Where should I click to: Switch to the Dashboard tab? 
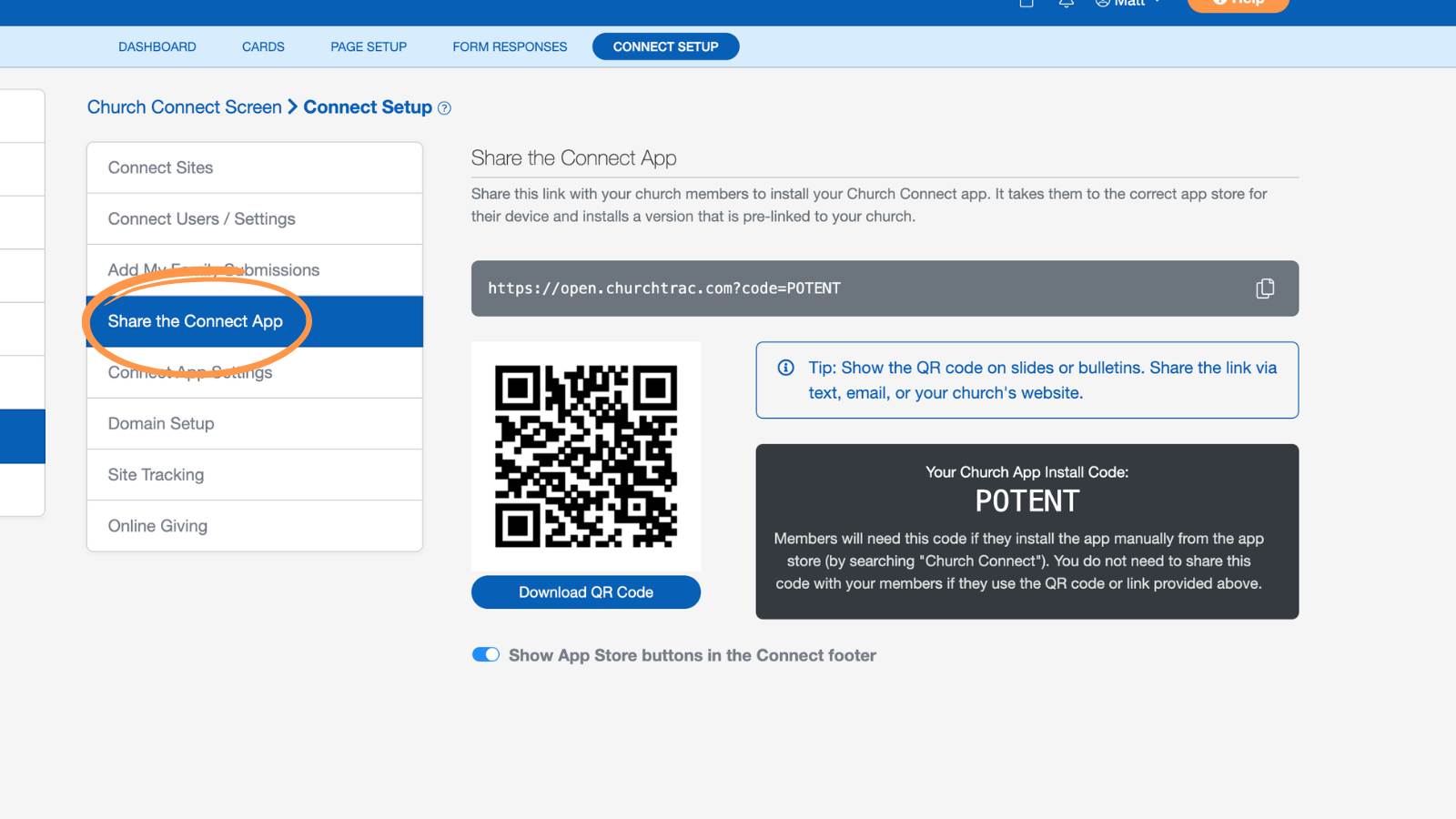tap(157, 46)
